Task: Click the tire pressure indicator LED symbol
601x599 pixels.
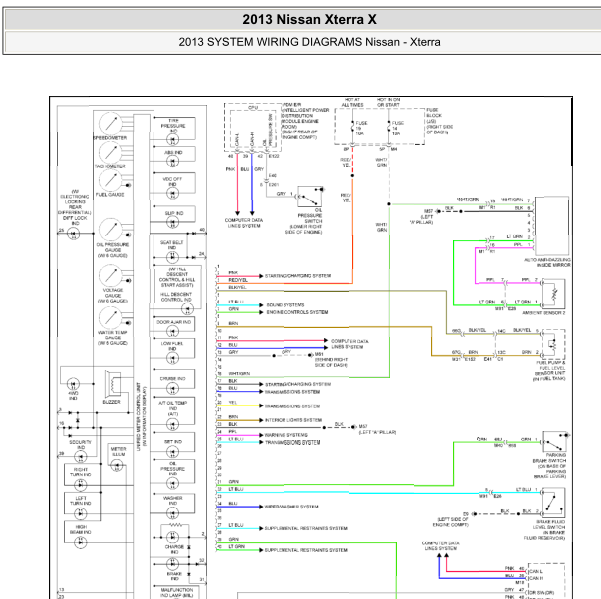Action: (x=172, y=139)
